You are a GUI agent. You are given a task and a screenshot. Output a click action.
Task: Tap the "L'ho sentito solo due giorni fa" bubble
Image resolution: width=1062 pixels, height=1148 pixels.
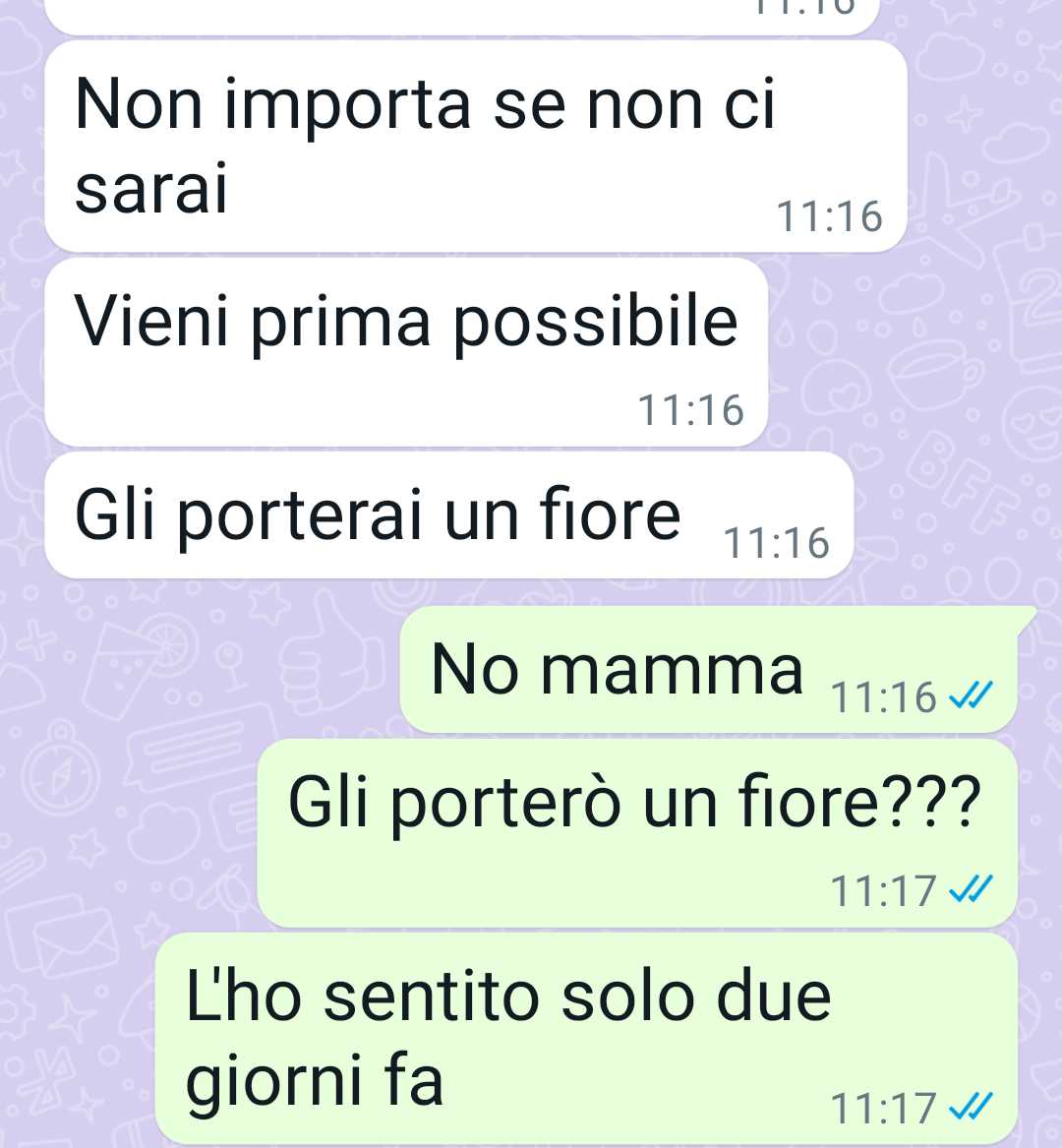[587, 1038]
